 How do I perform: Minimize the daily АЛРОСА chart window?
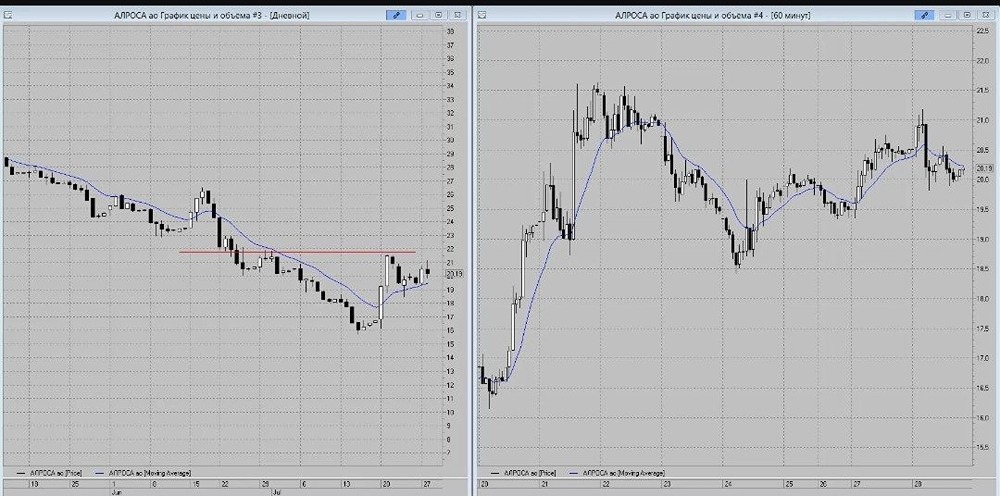(x=421, y=15)
